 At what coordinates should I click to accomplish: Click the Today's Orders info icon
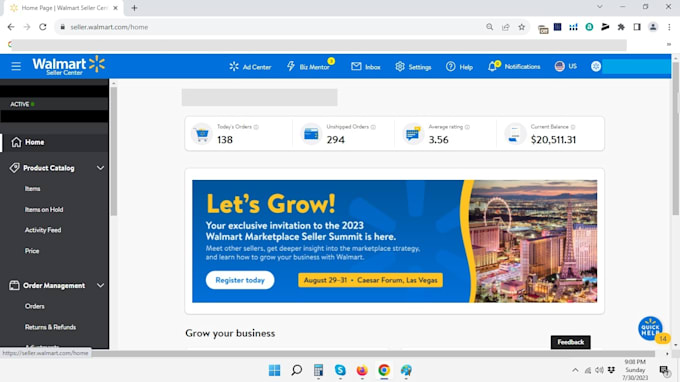point(256,127)
